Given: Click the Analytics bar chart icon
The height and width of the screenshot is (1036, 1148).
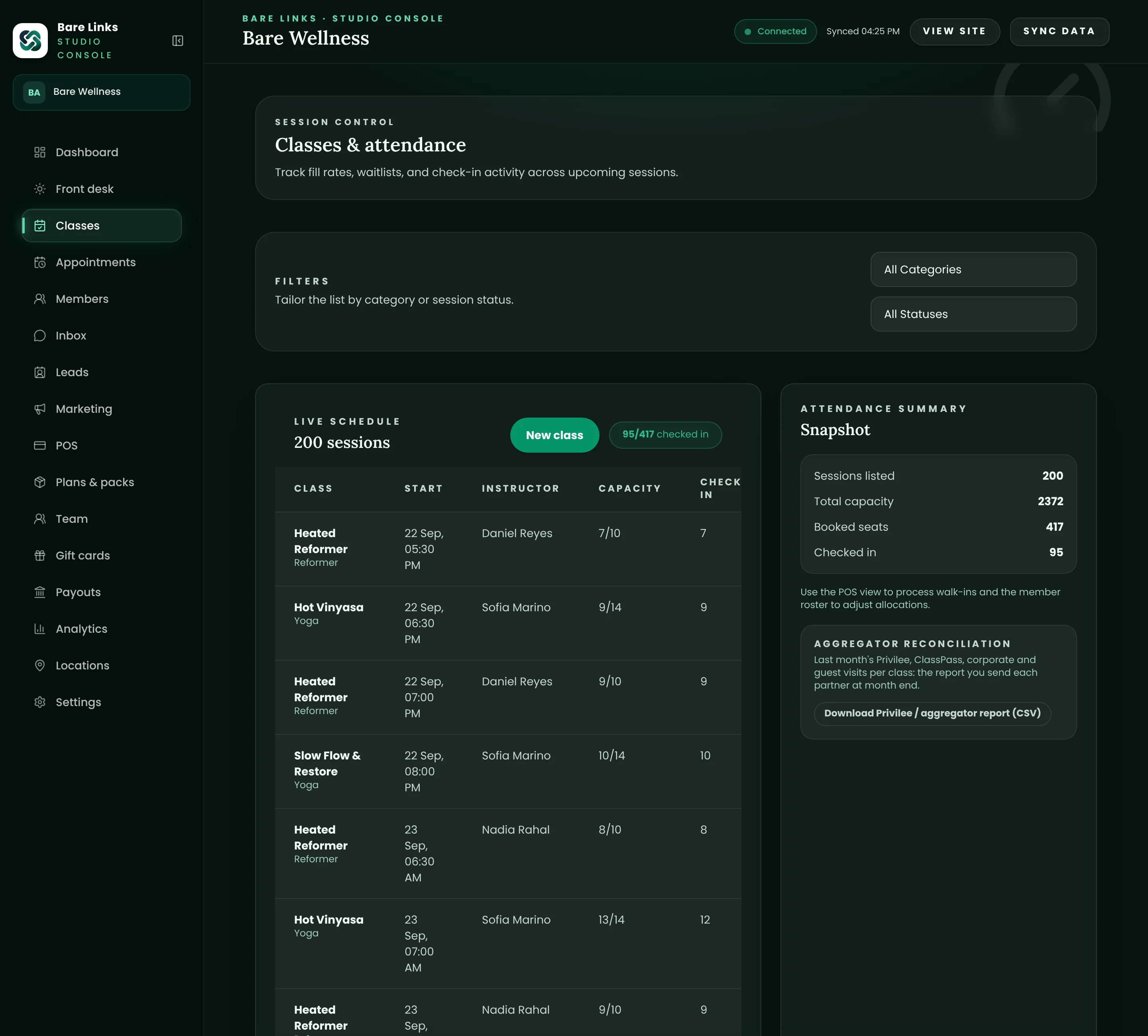Looking at the screenshot, I should pyautogui.click(x=40, y=629).
